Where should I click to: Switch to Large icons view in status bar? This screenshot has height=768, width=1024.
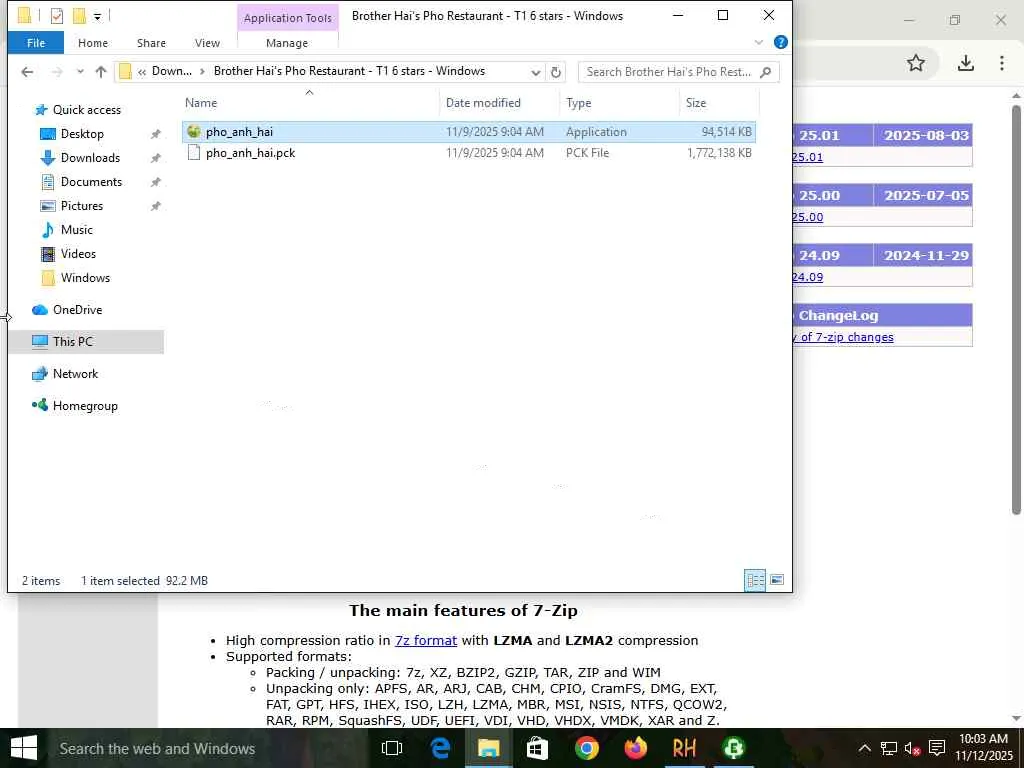(777, 580)
